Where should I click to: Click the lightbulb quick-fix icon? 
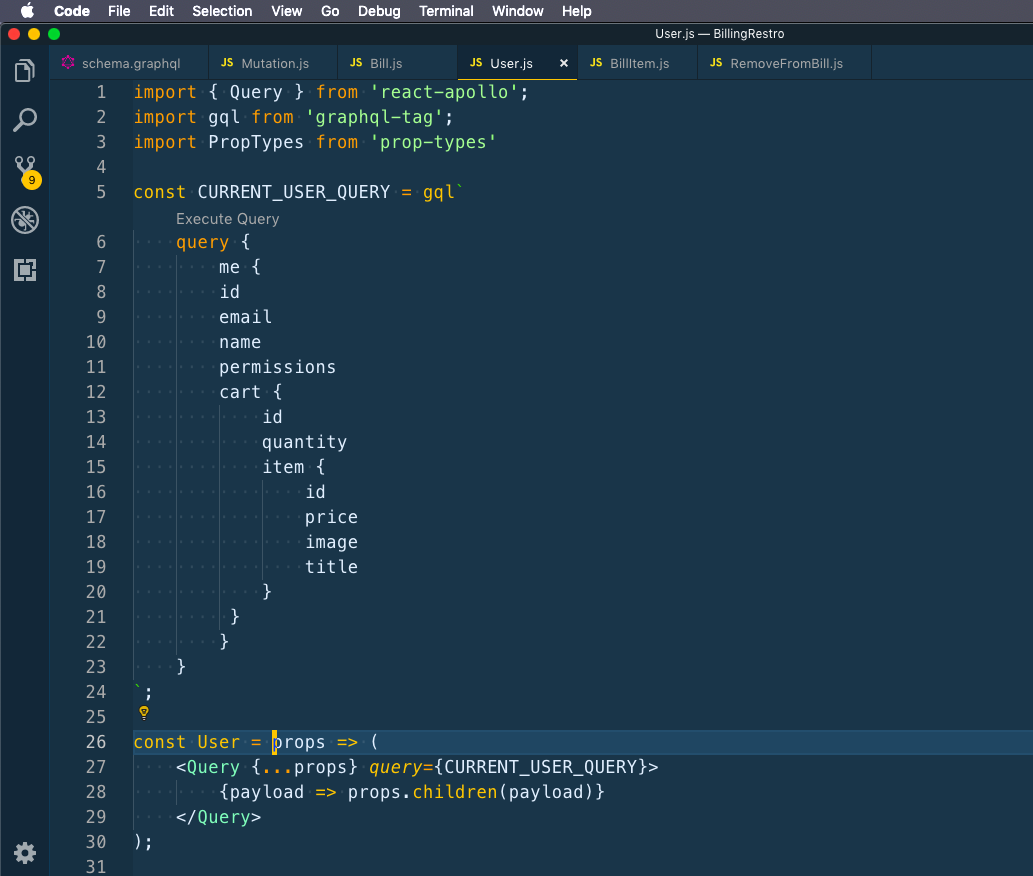pyautogui.click(x=144, y=713)
